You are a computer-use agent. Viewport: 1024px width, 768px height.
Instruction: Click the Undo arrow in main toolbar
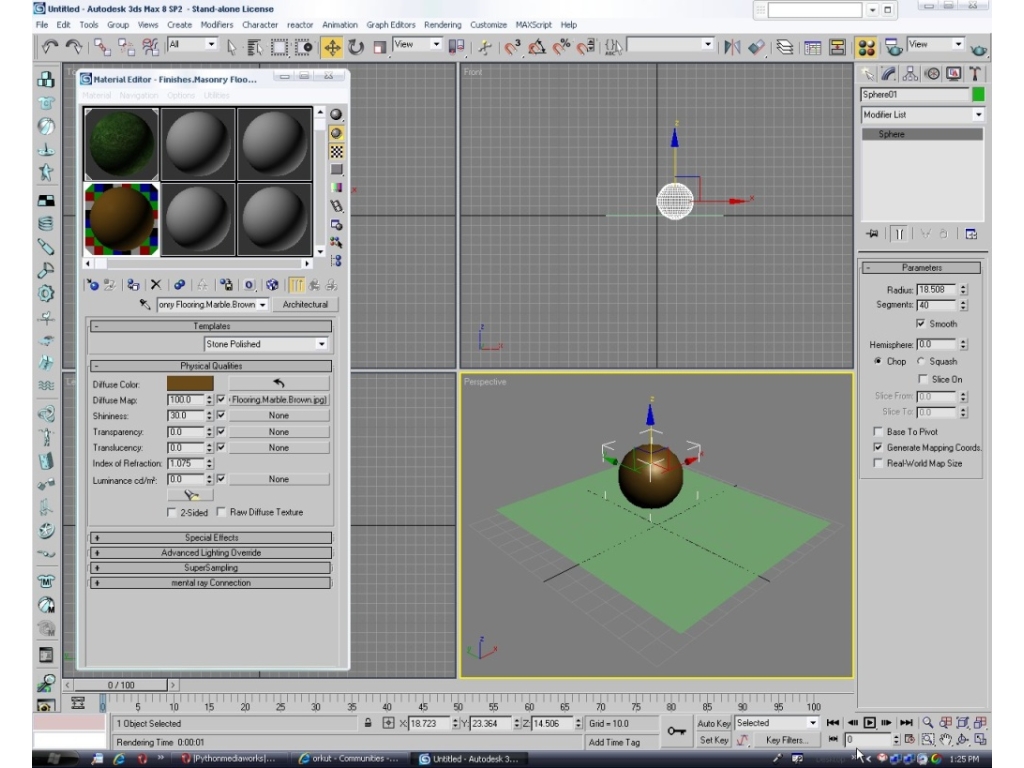(50, 46)
